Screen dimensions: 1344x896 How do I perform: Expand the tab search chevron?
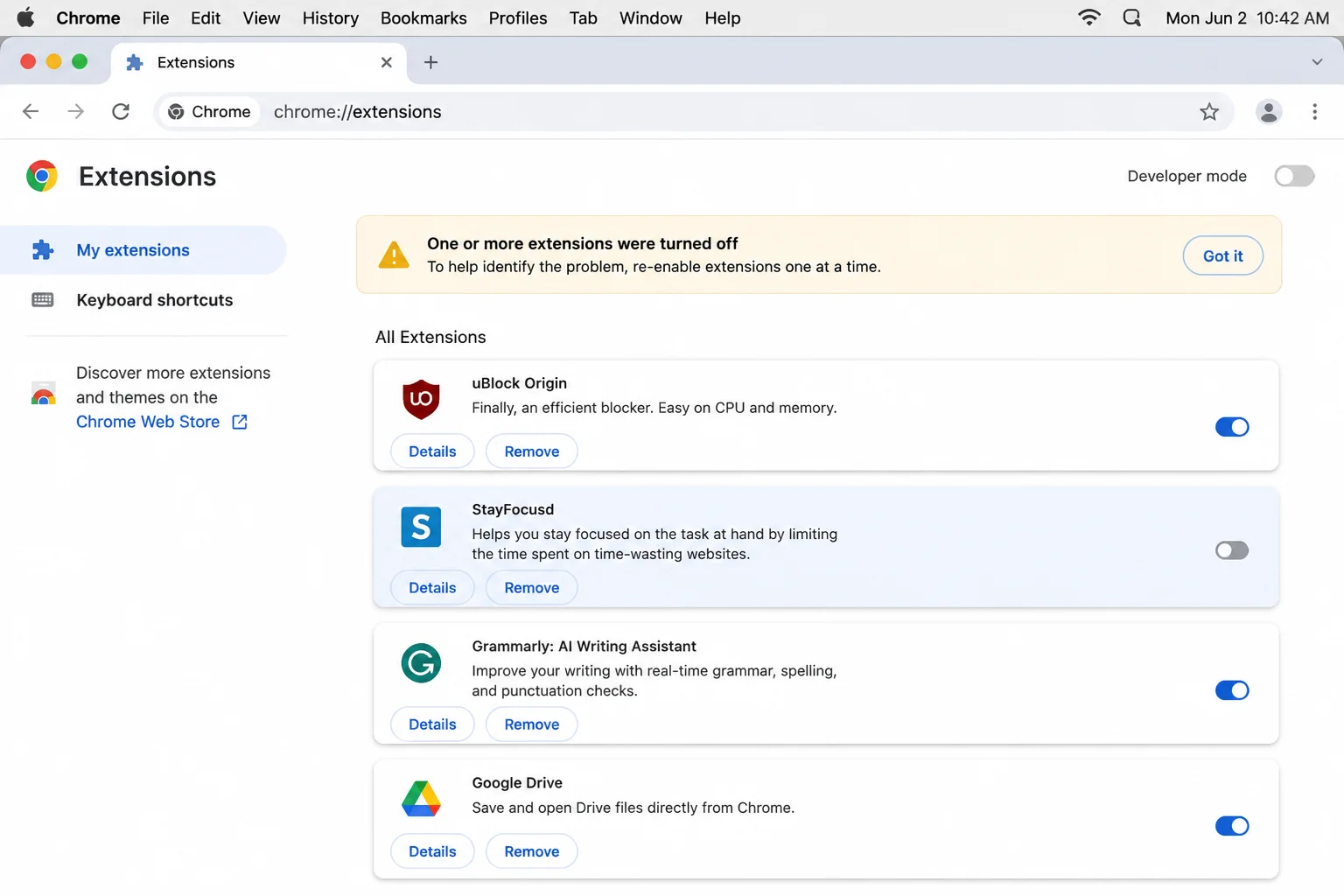(1317, 62)
